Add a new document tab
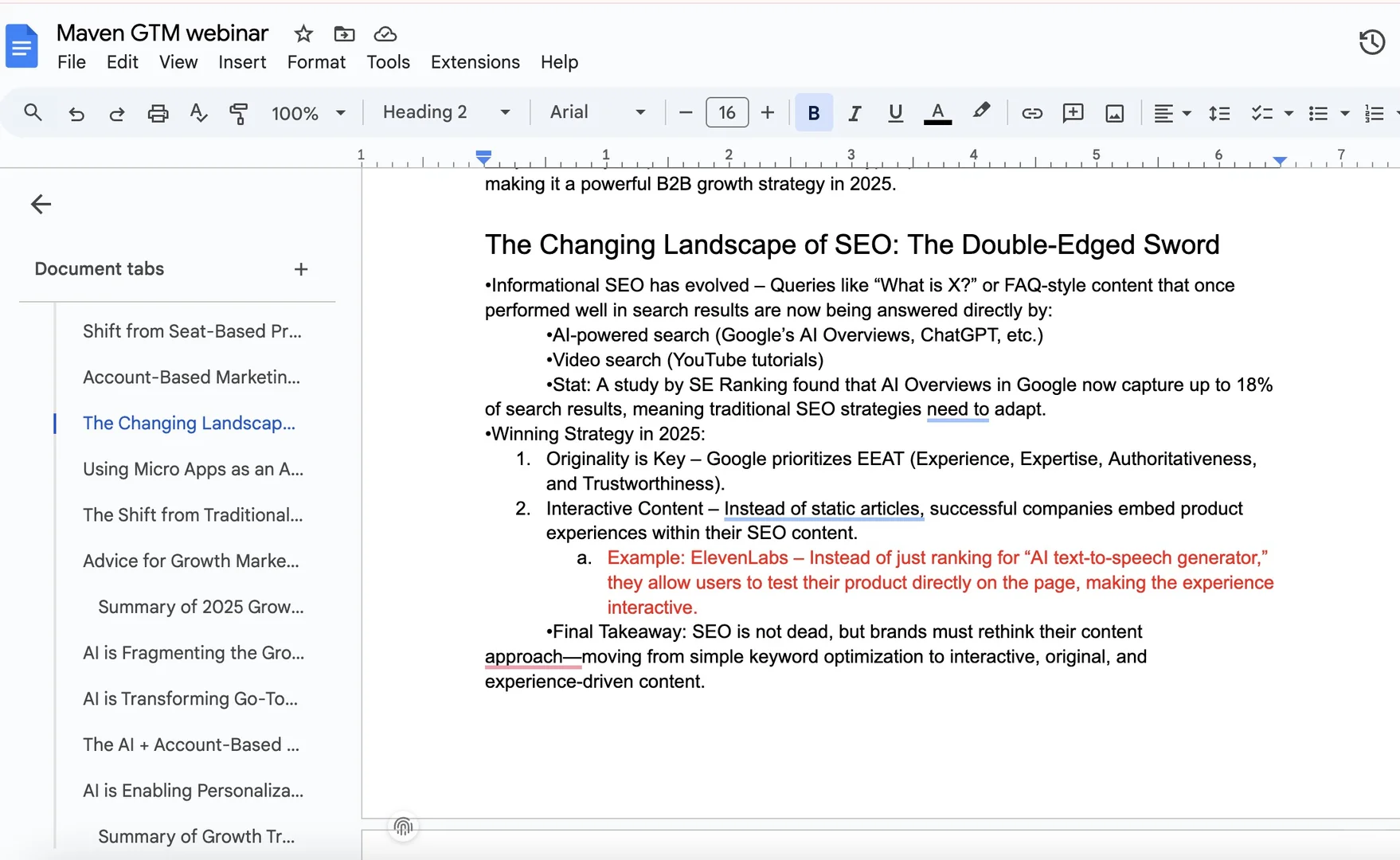Image resolution: width=1400 pixels, height=860 pixels. [x=301, y=269]
